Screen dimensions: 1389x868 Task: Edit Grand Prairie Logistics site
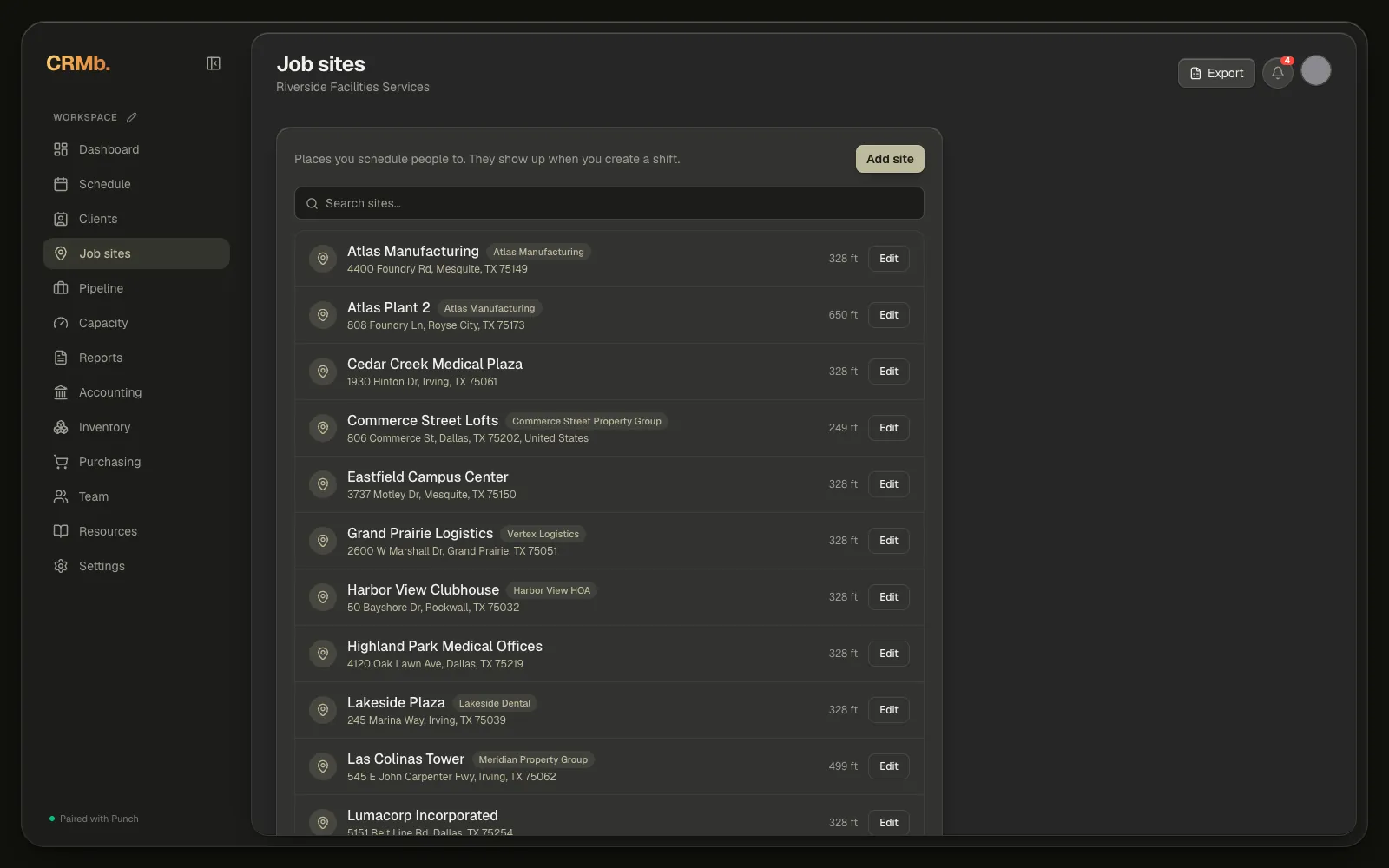[889, 541]
